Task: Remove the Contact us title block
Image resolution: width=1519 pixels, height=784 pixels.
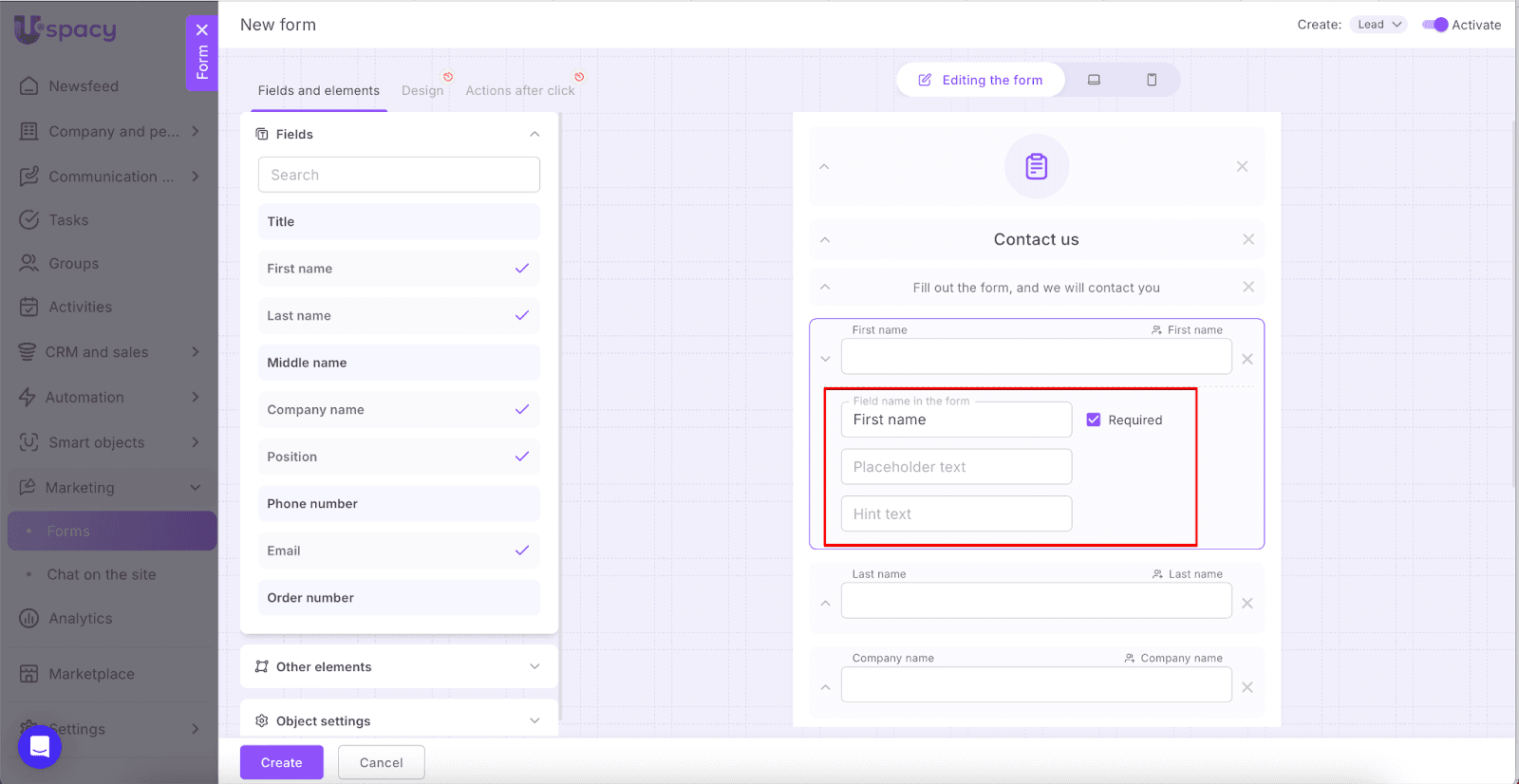Action: (1248, 239)
